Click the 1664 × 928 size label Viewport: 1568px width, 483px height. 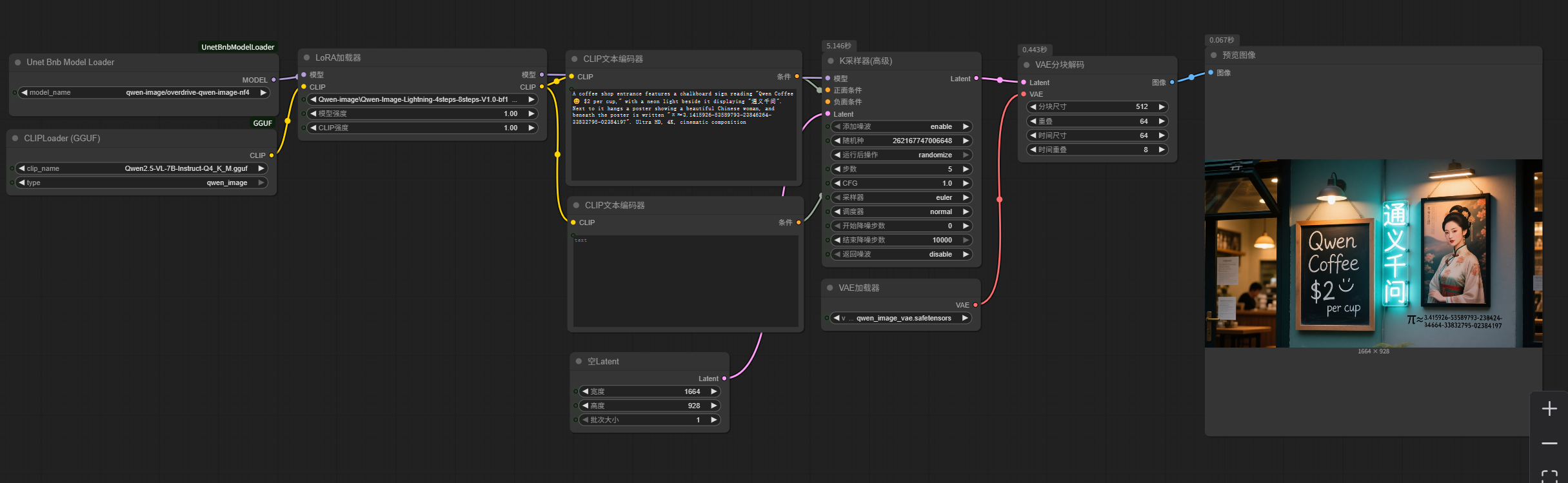coord(1373,351)
